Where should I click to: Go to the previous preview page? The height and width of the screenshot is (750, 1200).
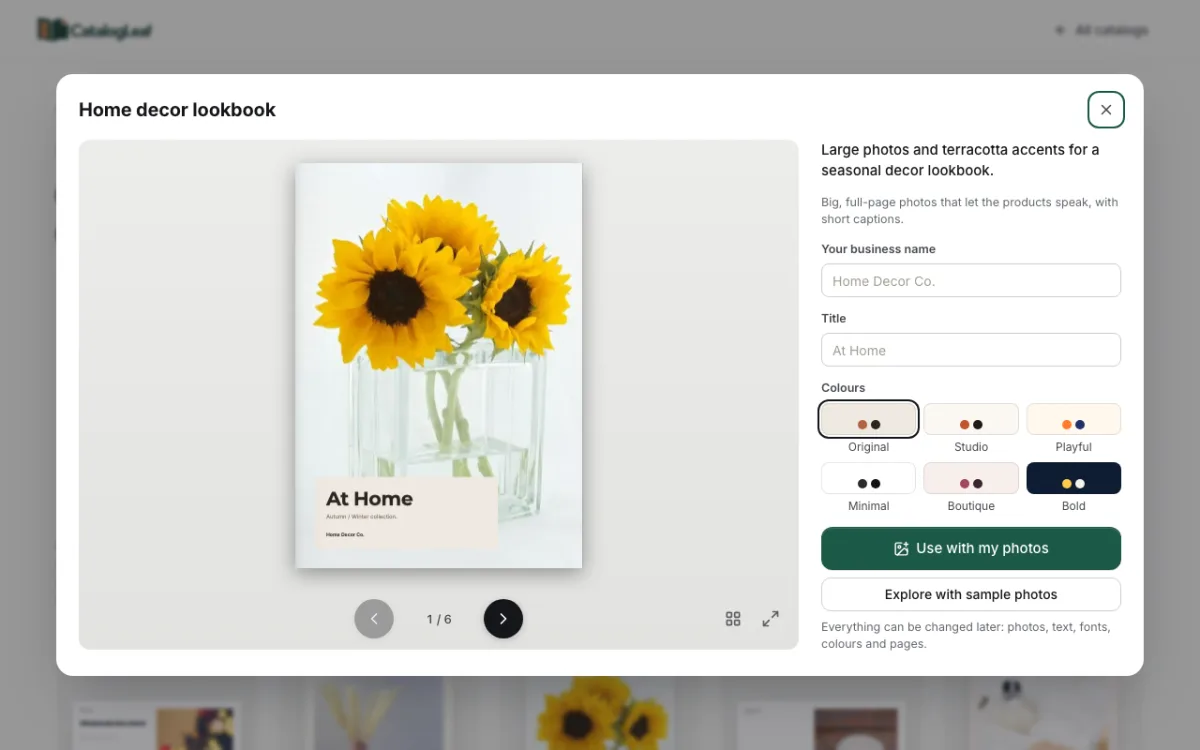374,619
